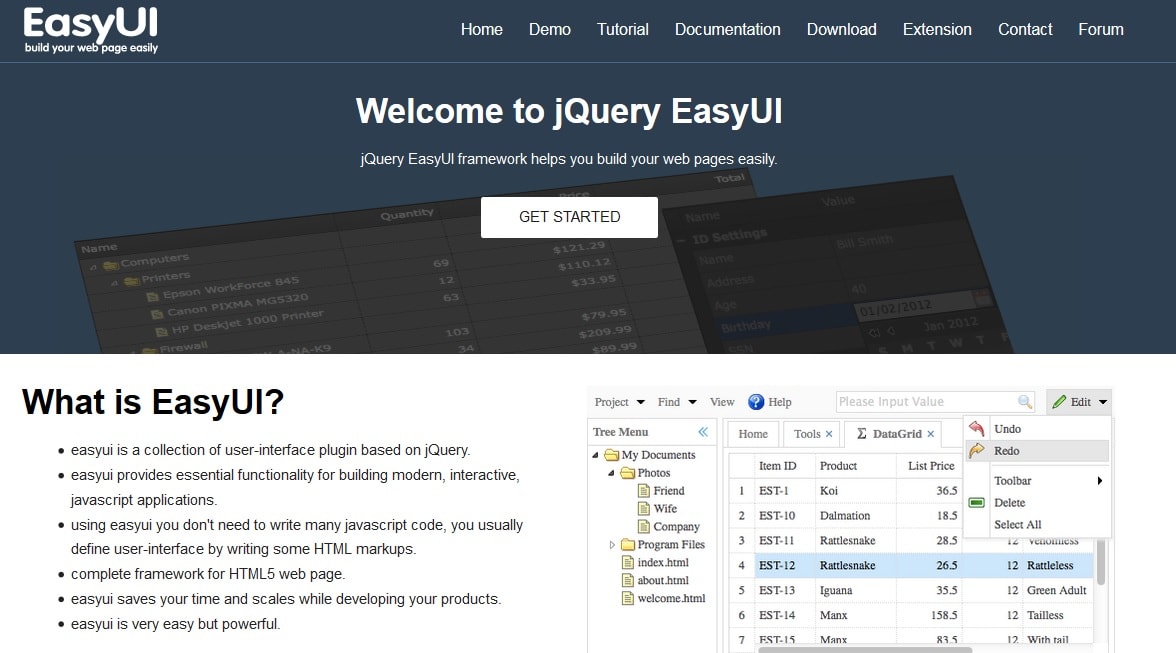Collapse the My Documents tree node
1176x653 pixels.
coord(596,455)
